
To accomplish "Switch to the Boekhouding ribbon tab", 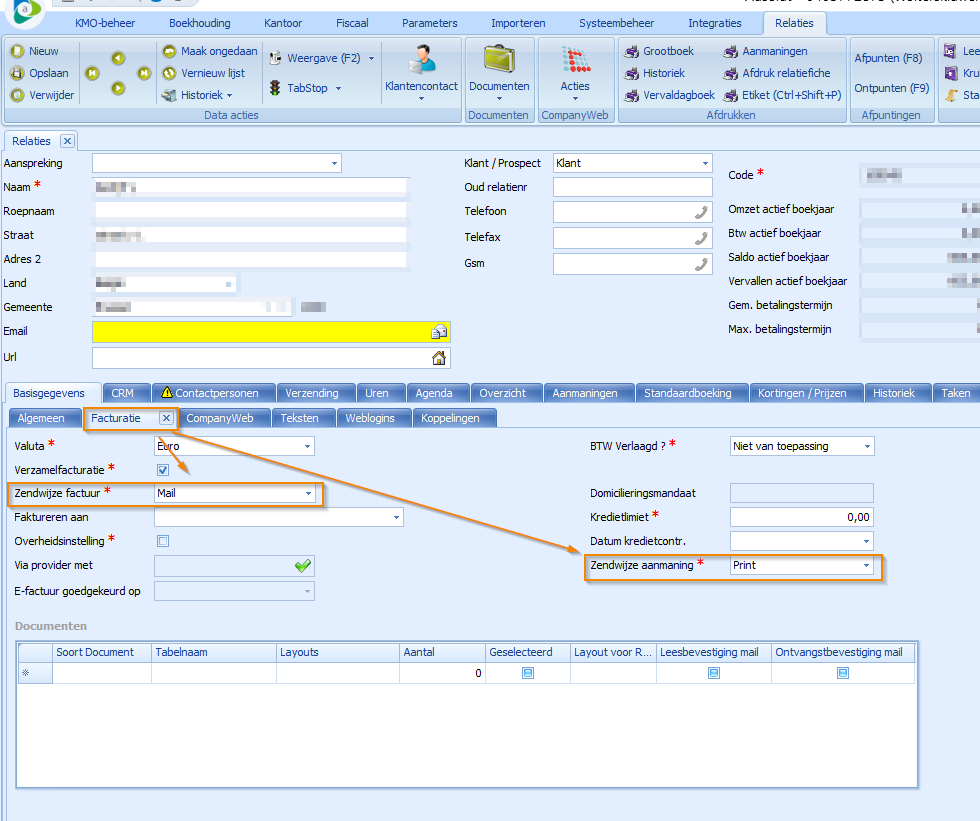I will [199, 23].
